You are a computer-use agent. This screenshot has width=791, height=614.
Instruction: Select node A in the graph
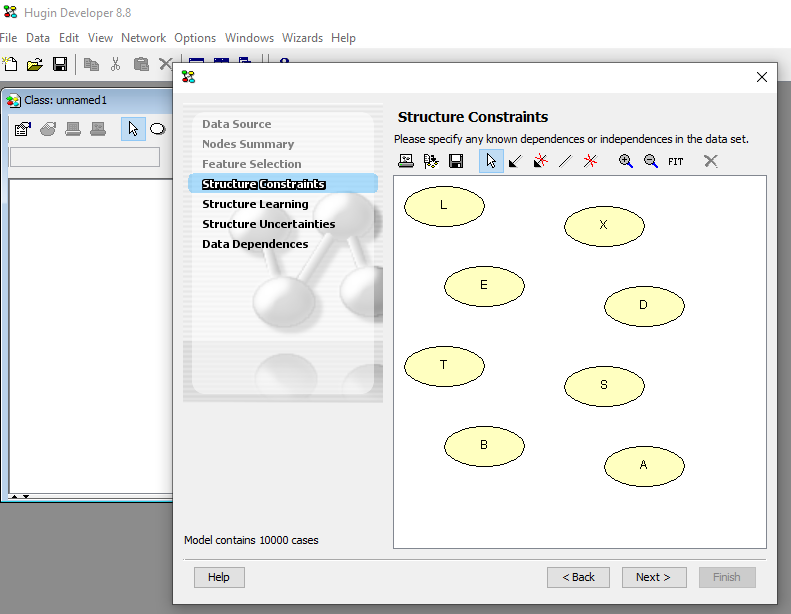(644, 466)
